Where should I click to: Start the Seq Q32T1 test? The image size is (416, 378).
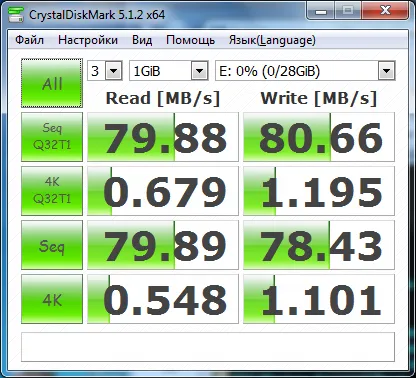(x=52, y=137)
